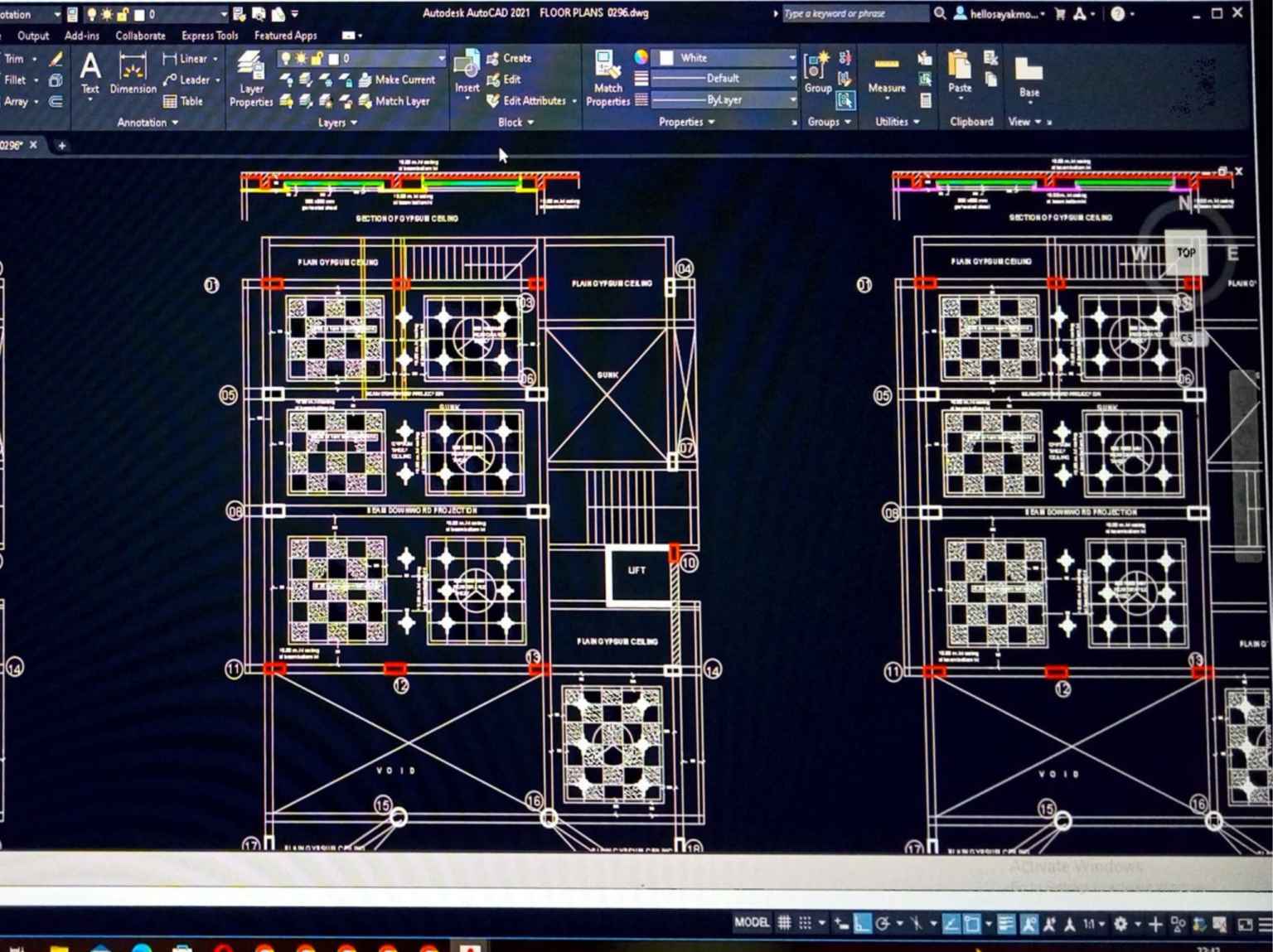Image resolution: width=1273 pixels, height=952 pixels.
Task: Switch to the Collaborate ribbon tab
Action: (140, 36)
